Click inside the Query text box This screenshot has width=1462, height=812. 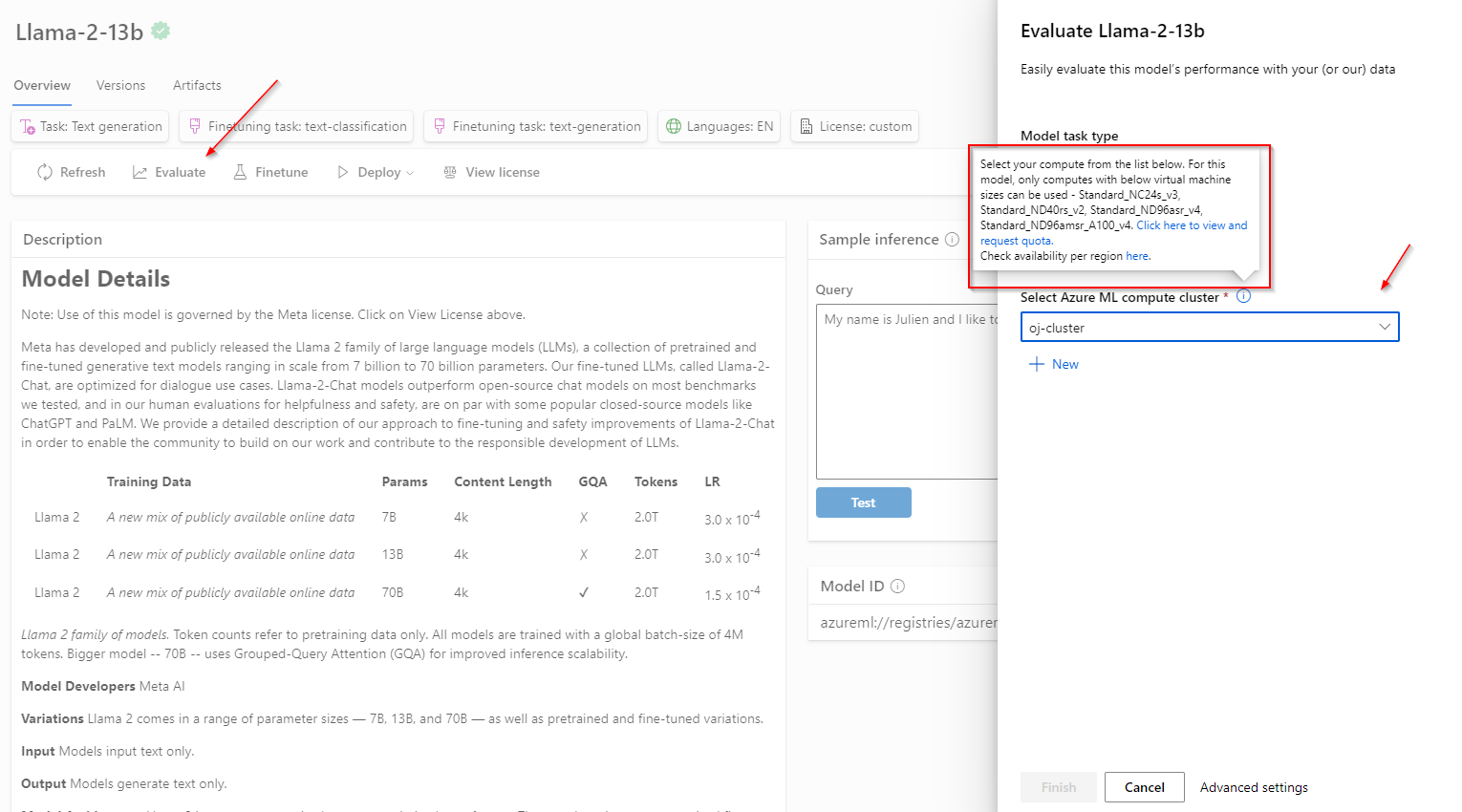tap(907, 392)
